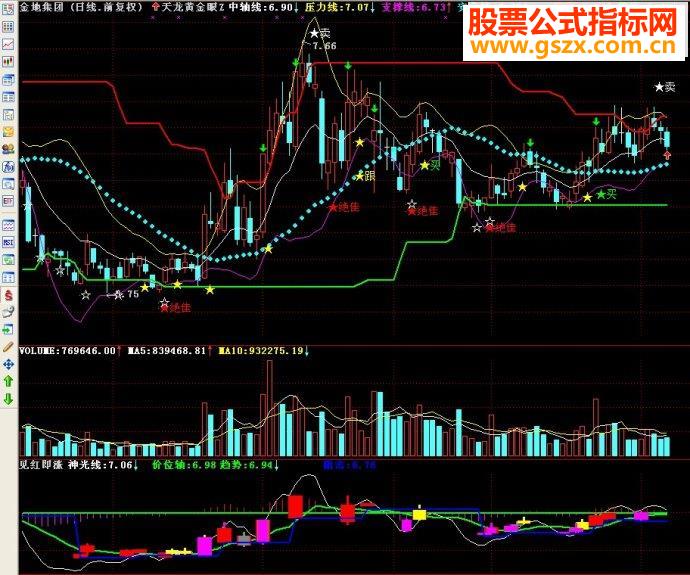Viewport: 690px width, 575px height.
Task: Click the VOLUME:769646.00 label
Action: [68, 351]
